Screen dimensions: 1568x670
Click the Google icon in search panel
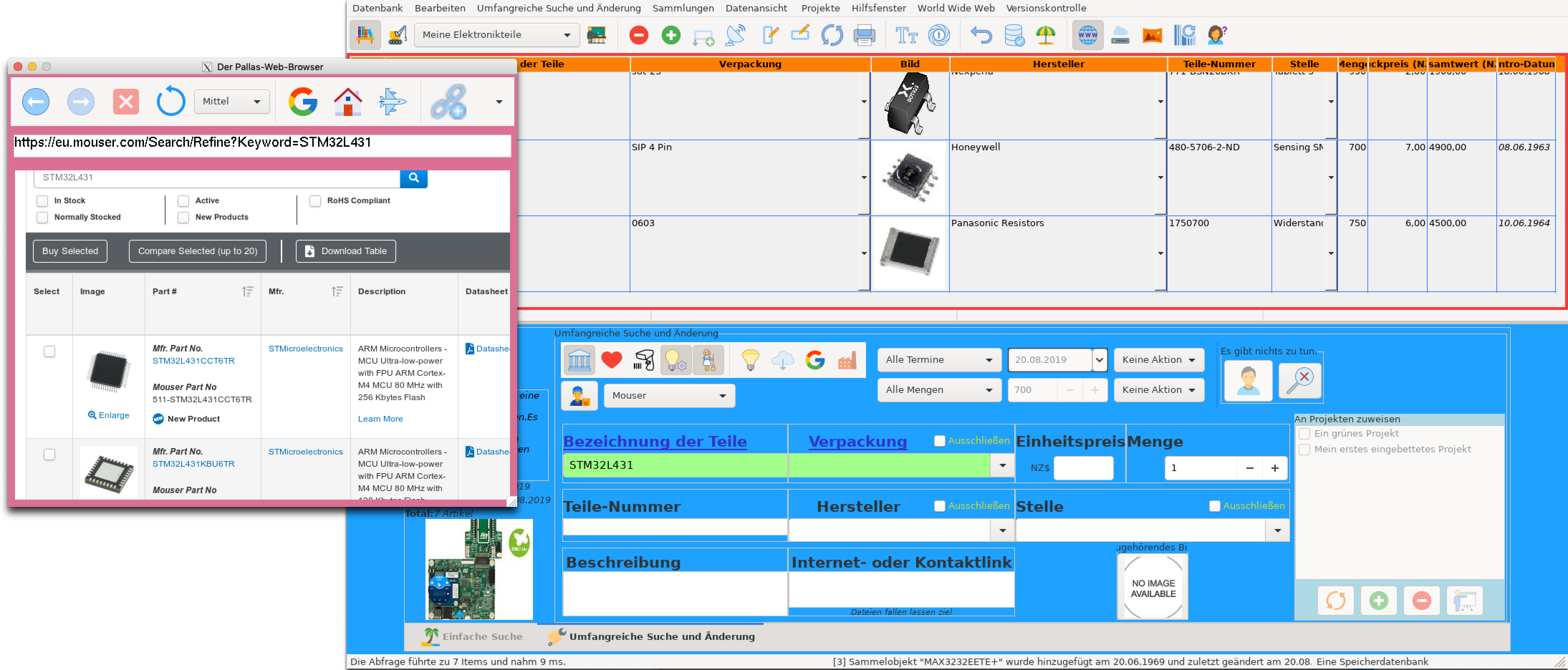pyautogui.click(x=815, y=360)
